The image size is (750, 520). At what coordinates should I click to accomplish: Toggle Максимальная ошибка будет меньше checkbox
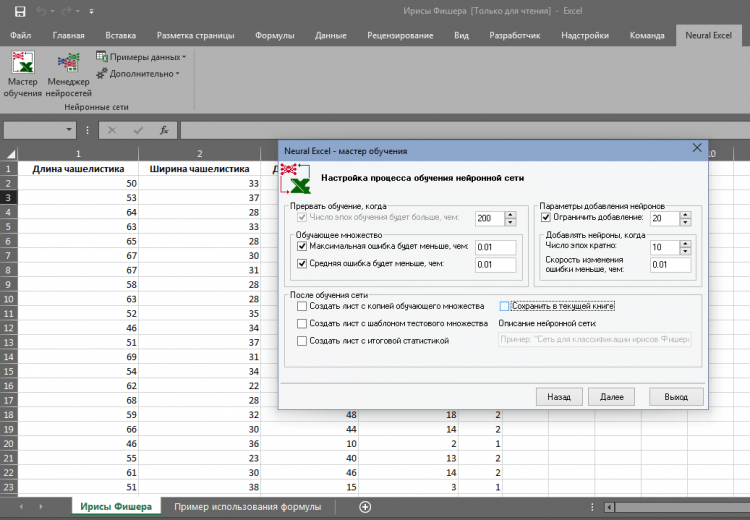(303, 246)
